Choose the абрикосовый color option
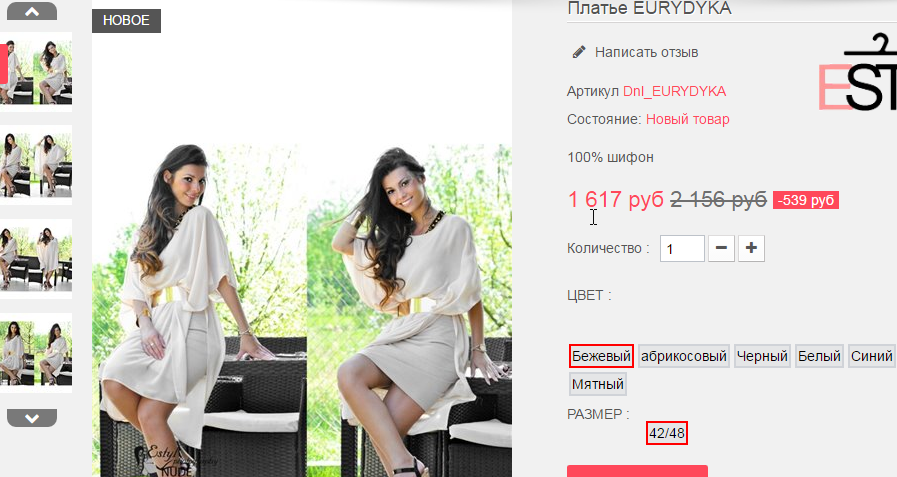 [684, 356]
